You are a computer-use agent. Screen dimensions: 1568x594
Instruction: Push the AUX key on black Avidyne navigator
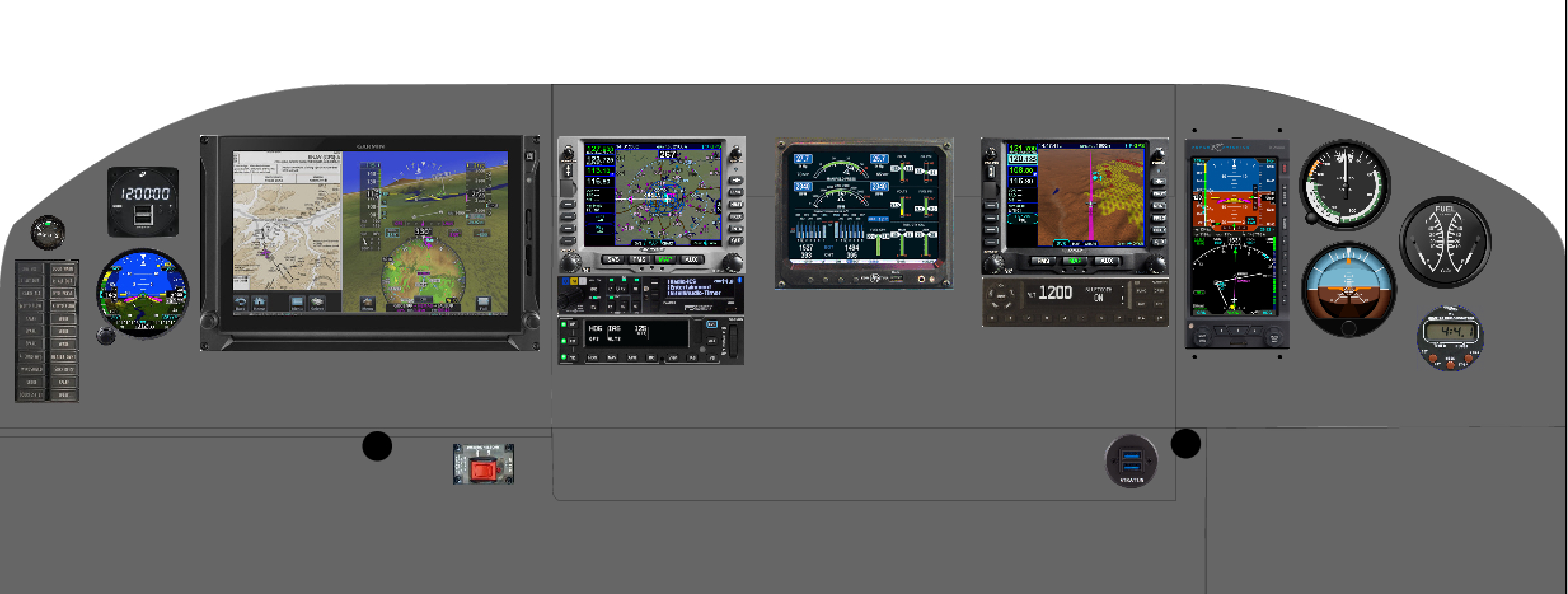click(1107, 261)
